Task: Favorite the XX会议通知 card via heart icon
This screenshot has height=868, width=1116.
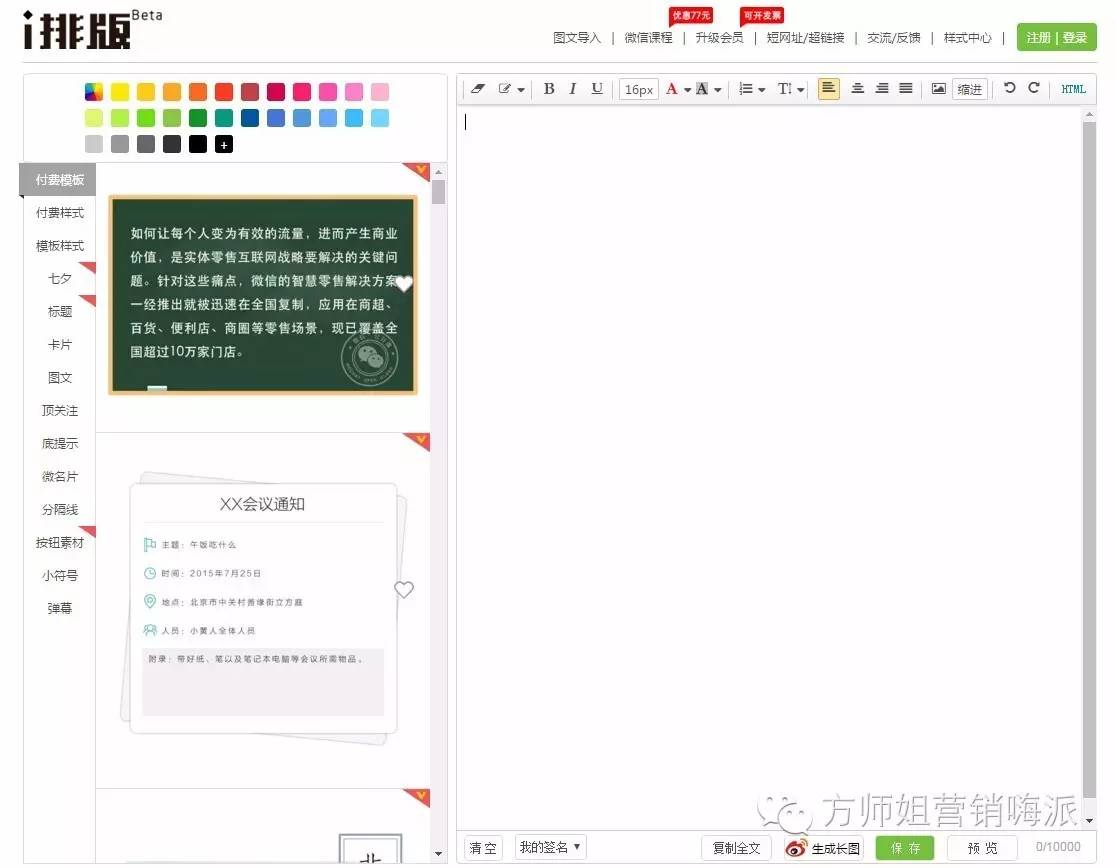Action: 404,589
